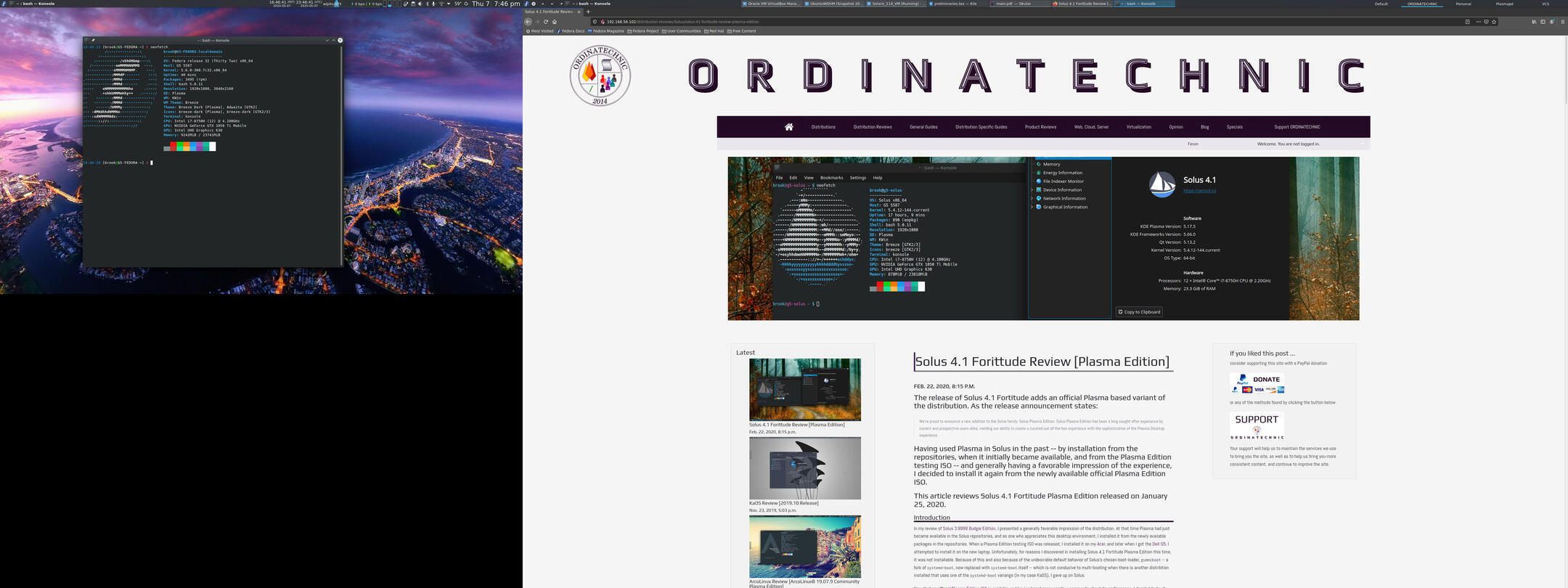Click the Forum link below navbar
The height and width of the screenshot is (588, 1568).
coord(1193,144)
